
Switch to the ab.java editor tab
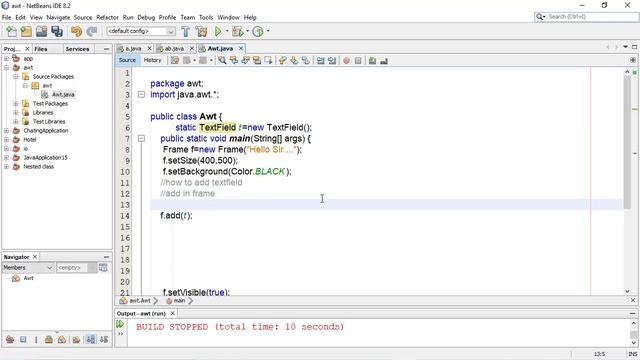pyautogui.click(x=174, y=49)
